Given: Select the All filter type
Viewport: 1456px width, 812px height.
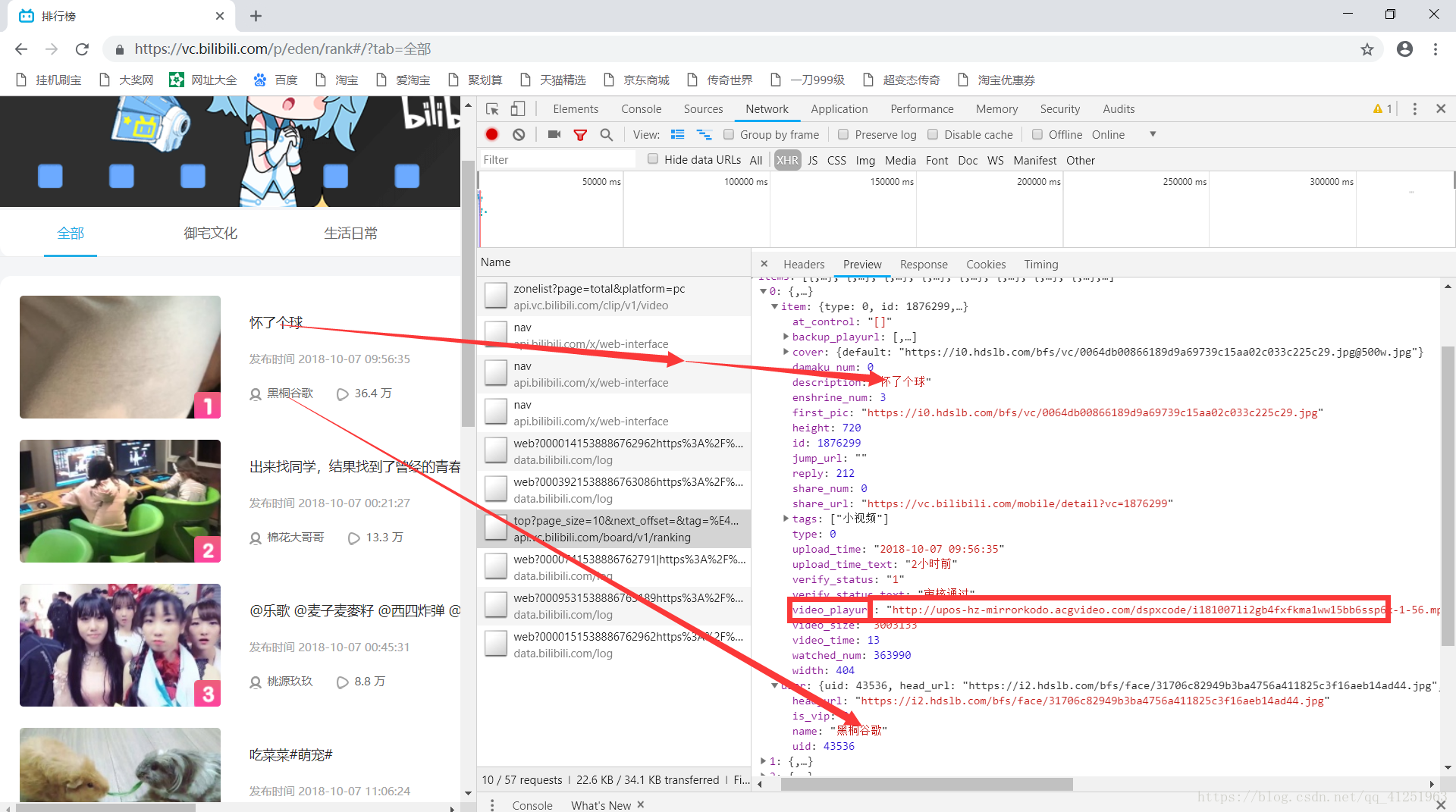Looking at the screenshot, I should click(x=756, y=160).
